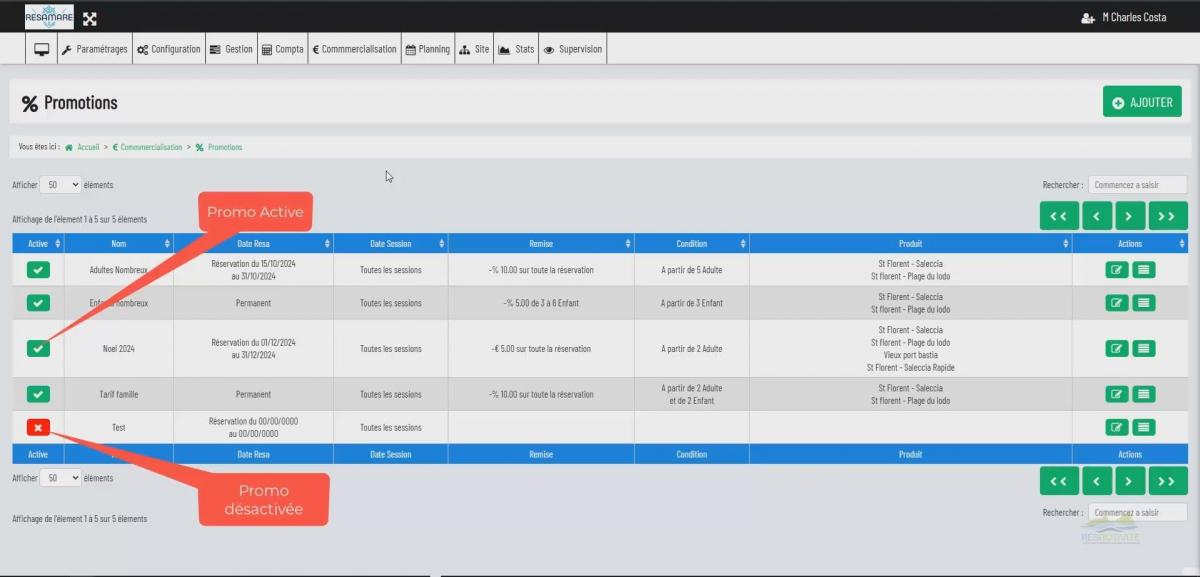Open the Supervision menu

point(573,49)
